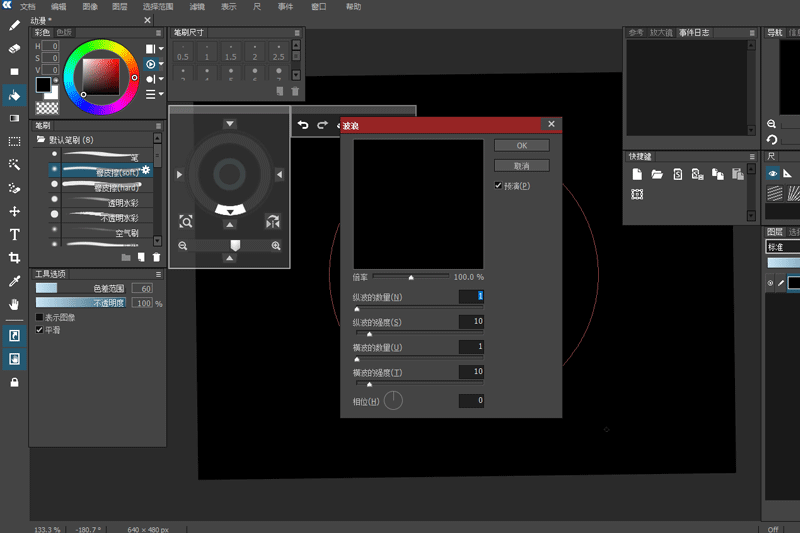Open the 笔刷尺寸 panel options menu
This screenshot has height=533, width=800.
click(x=297, y=33)
